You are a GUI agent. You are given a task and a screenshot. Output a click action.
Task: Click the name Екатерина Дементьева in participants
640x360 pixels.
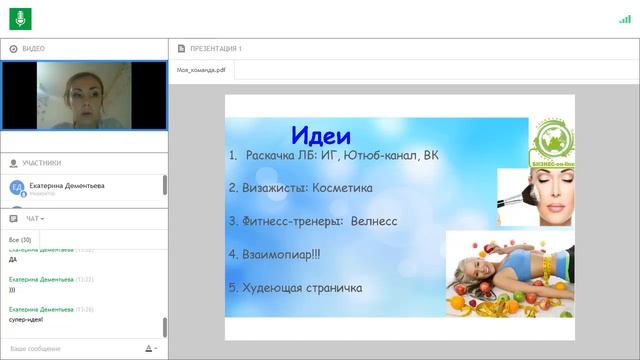click(67, 186)
